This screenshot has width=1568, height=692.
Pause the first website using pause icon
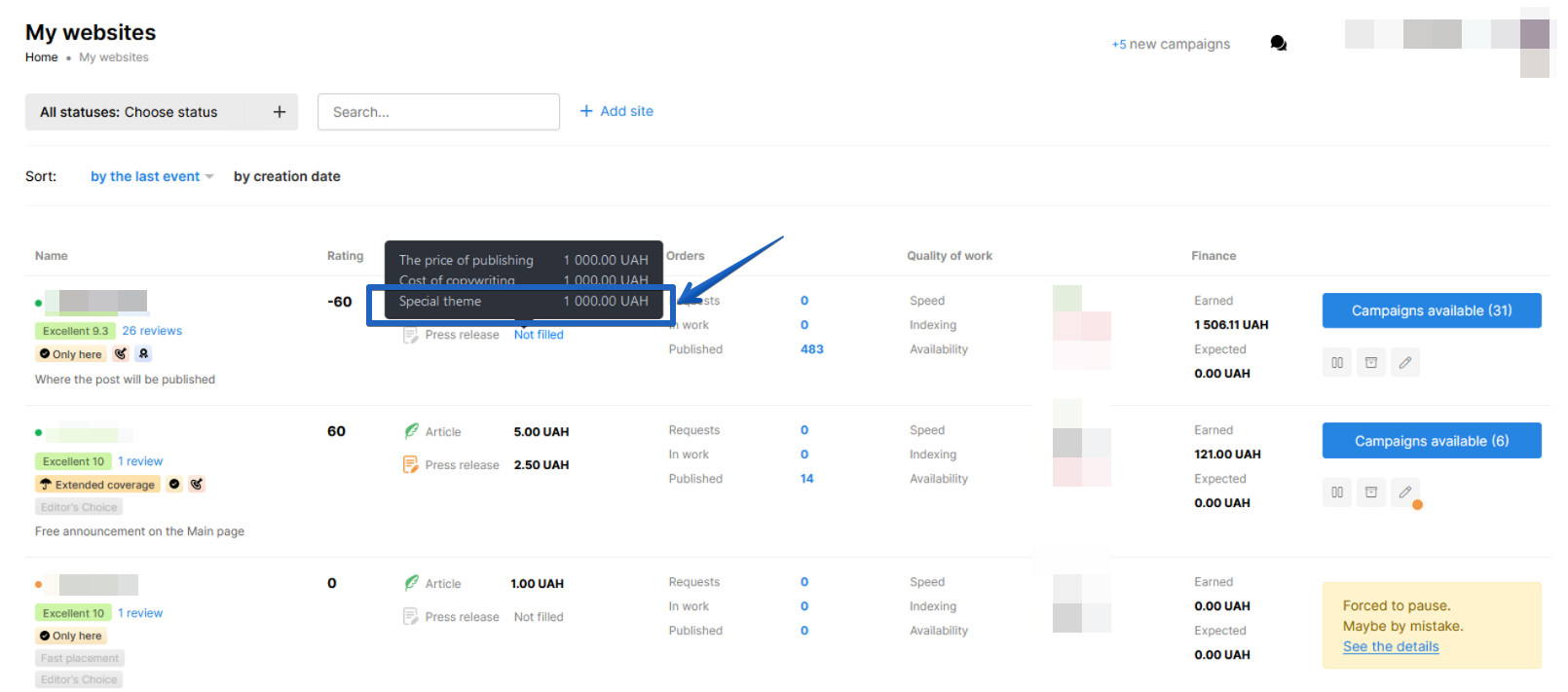tap(1337, 363)
